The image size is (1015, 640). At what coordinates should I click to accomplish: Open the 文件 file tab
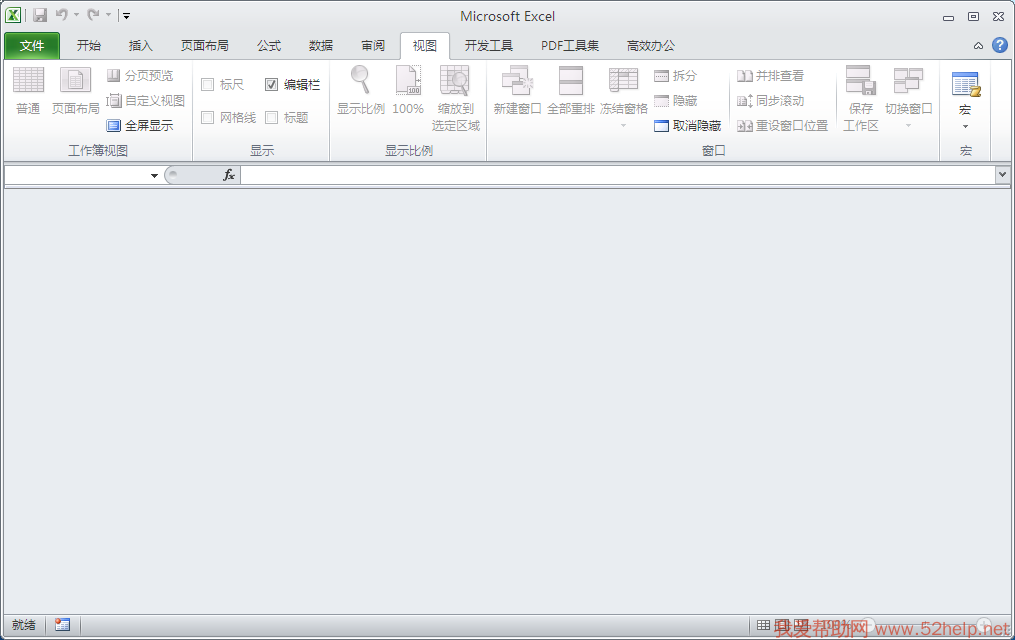point(32,46)
